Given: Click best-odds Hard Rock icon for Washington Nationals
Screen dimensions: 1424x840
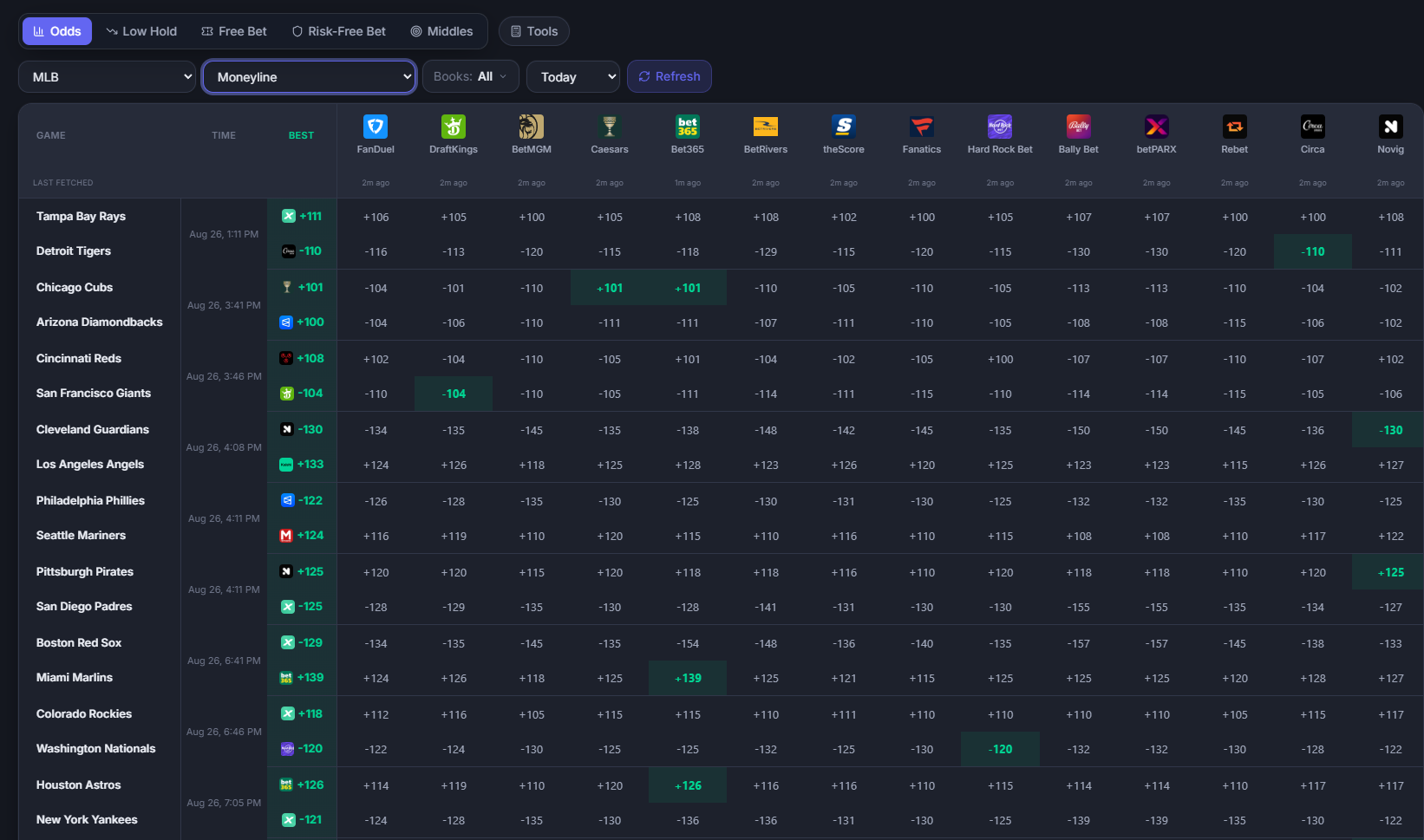Looking at the screenshot, I should [288, 748].
